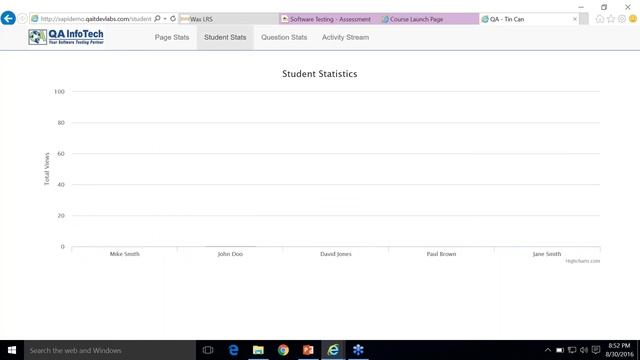640x360 pixels.
Task: Click the address bar URL field
Action: coord(96,19)
